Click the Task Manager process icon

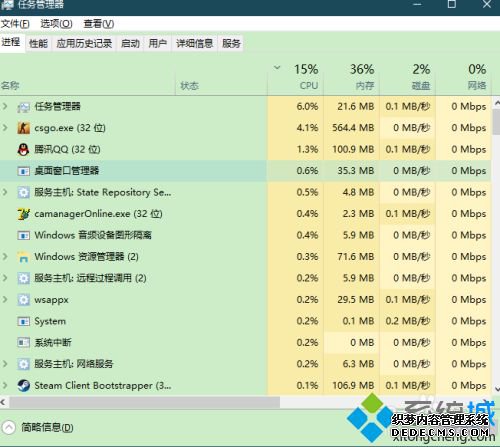(x=24, y=107)
